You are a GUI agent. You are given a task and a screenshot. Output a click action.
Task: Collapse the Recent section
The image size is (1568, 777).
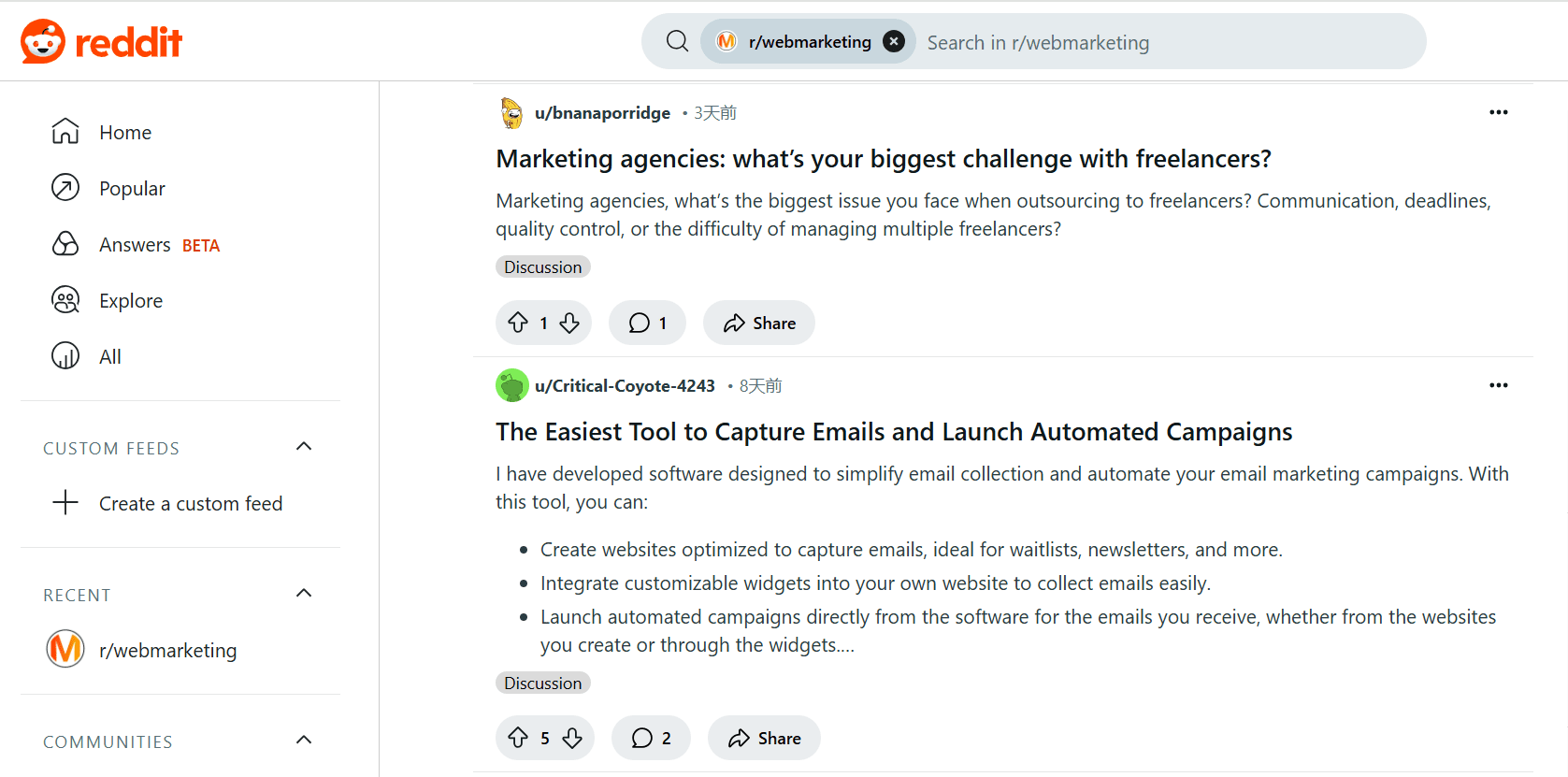[x=304, y=594]
